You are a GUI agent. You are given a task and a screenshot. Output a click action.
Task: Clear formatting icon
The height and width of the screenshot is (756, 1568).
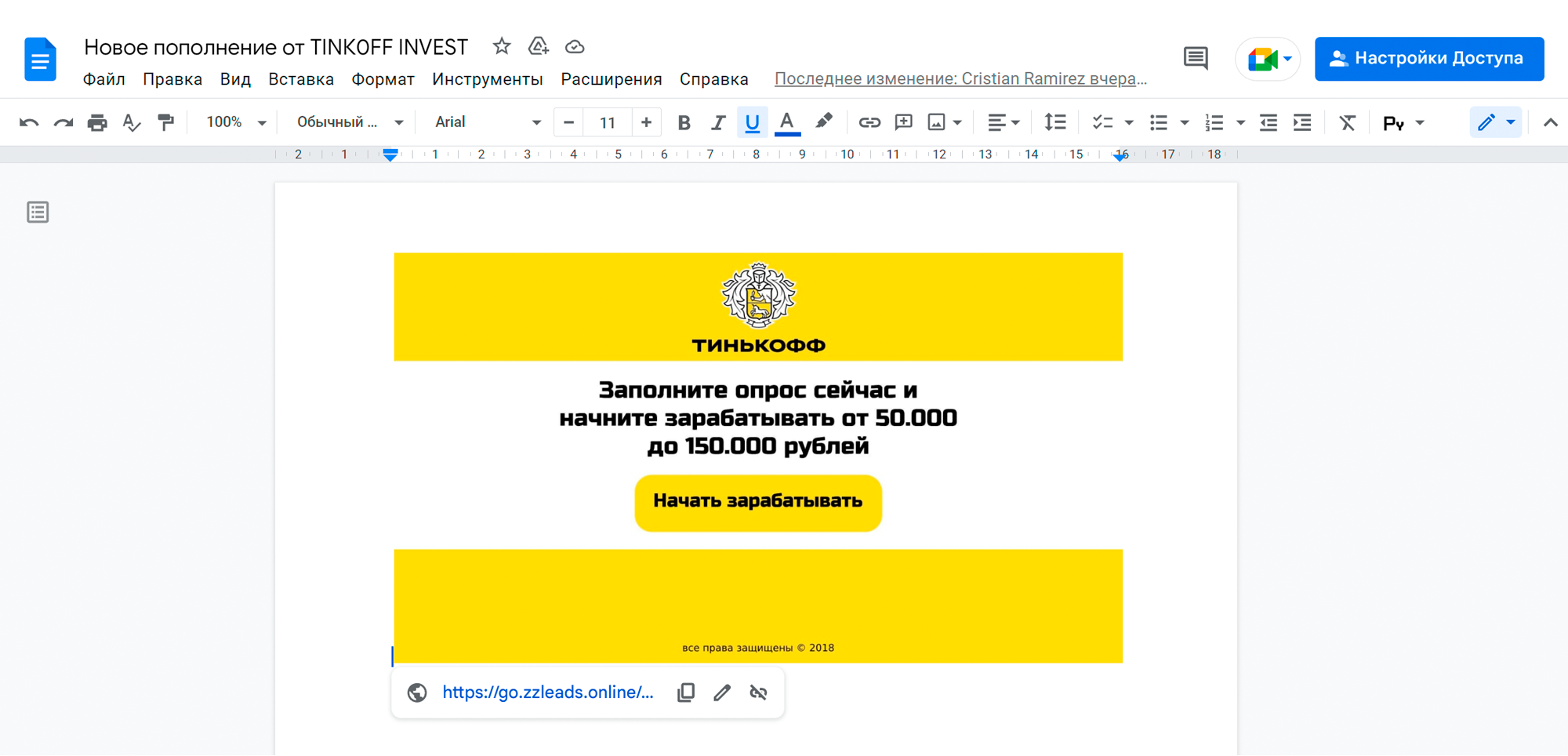[x=1347, y=122]
